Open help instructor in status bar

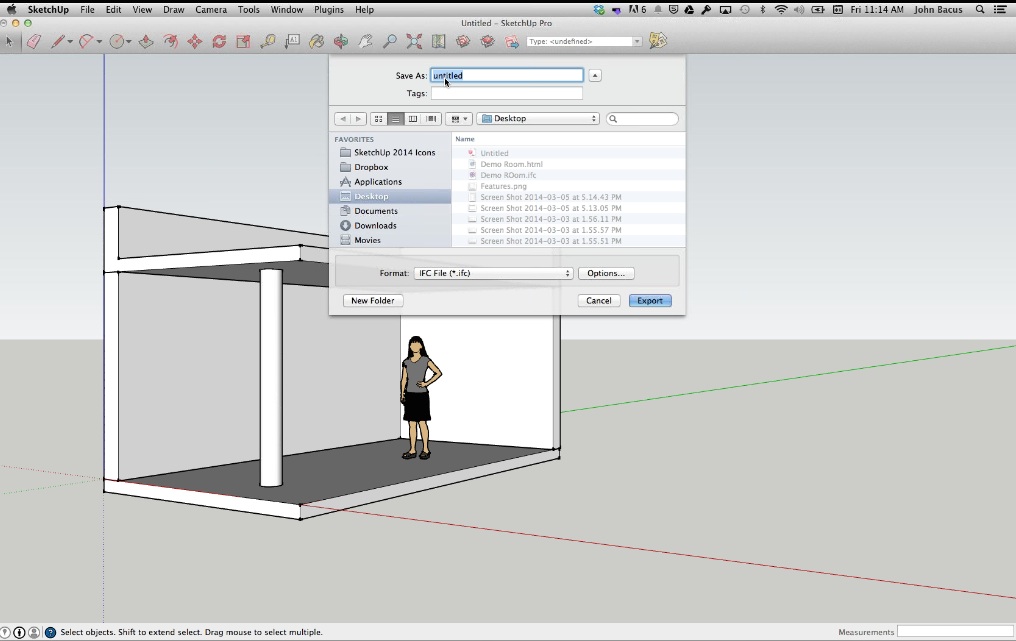click(50, 632)
